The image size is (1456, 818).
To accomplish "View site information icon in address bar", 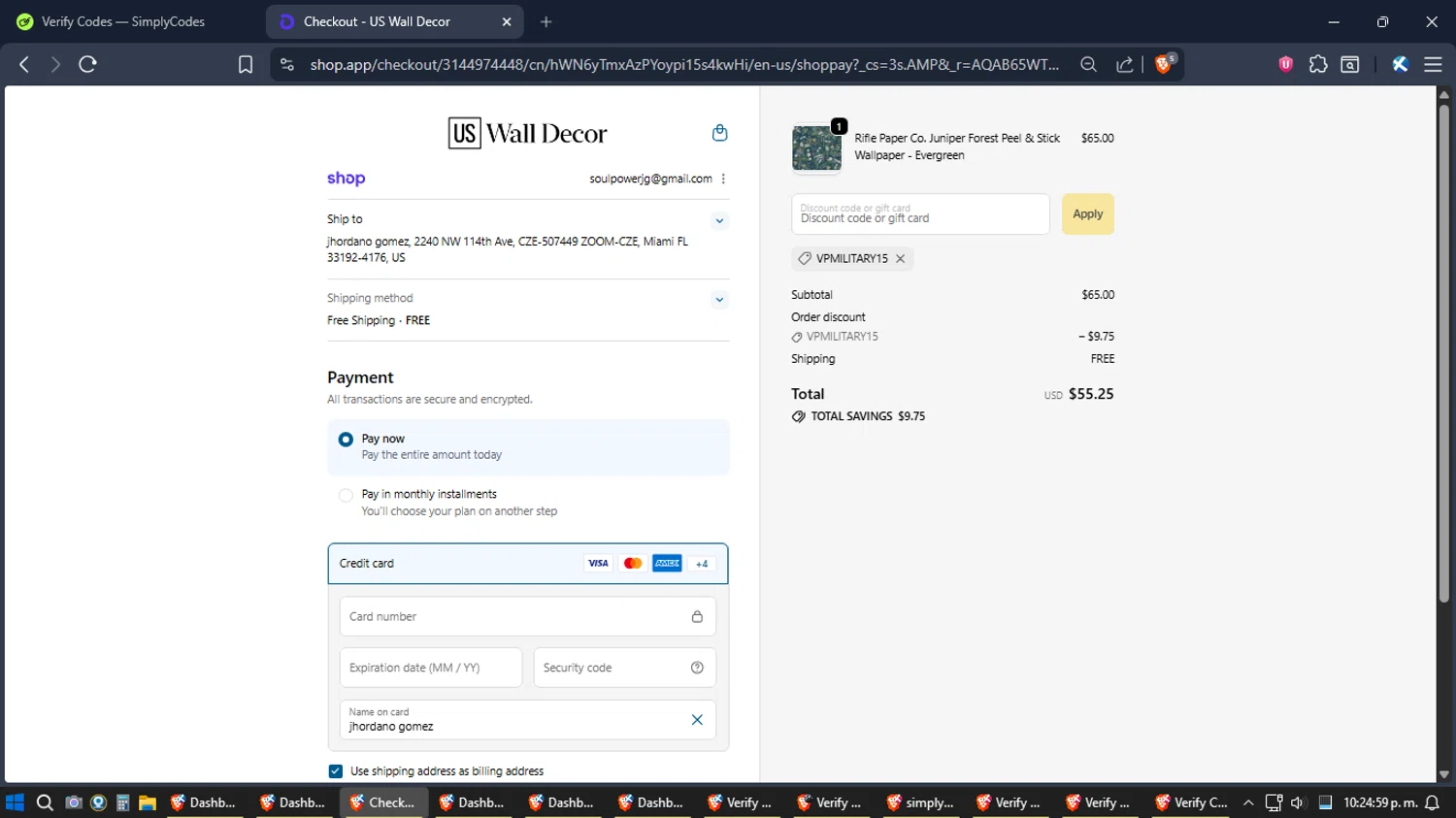I will click(x=286, y=64).
